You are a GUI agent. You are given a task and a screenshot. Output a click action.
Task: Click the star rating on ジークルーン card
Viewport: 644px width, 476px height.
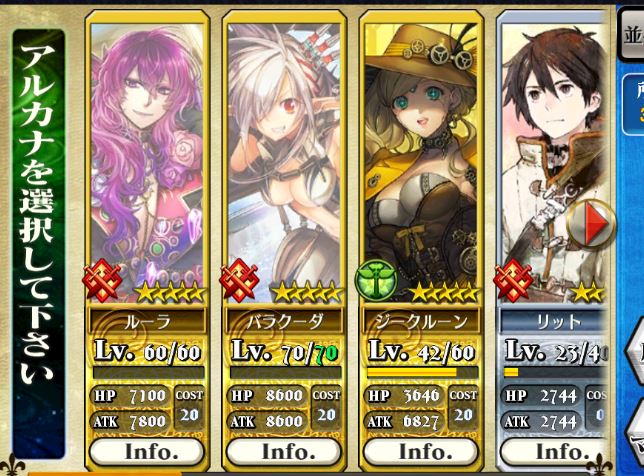[444, 294]
